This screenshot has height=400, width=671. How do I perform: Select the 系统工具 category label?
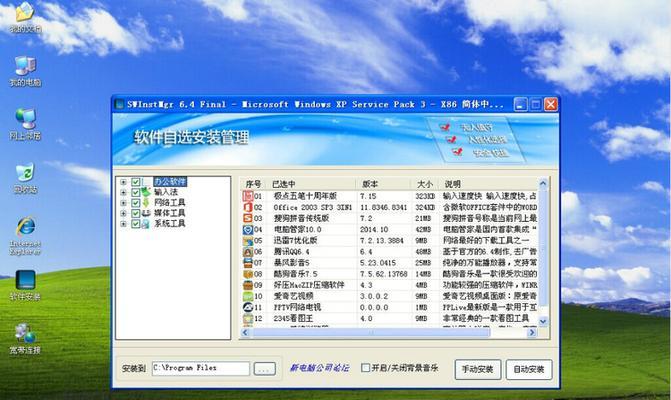(169, 223)
